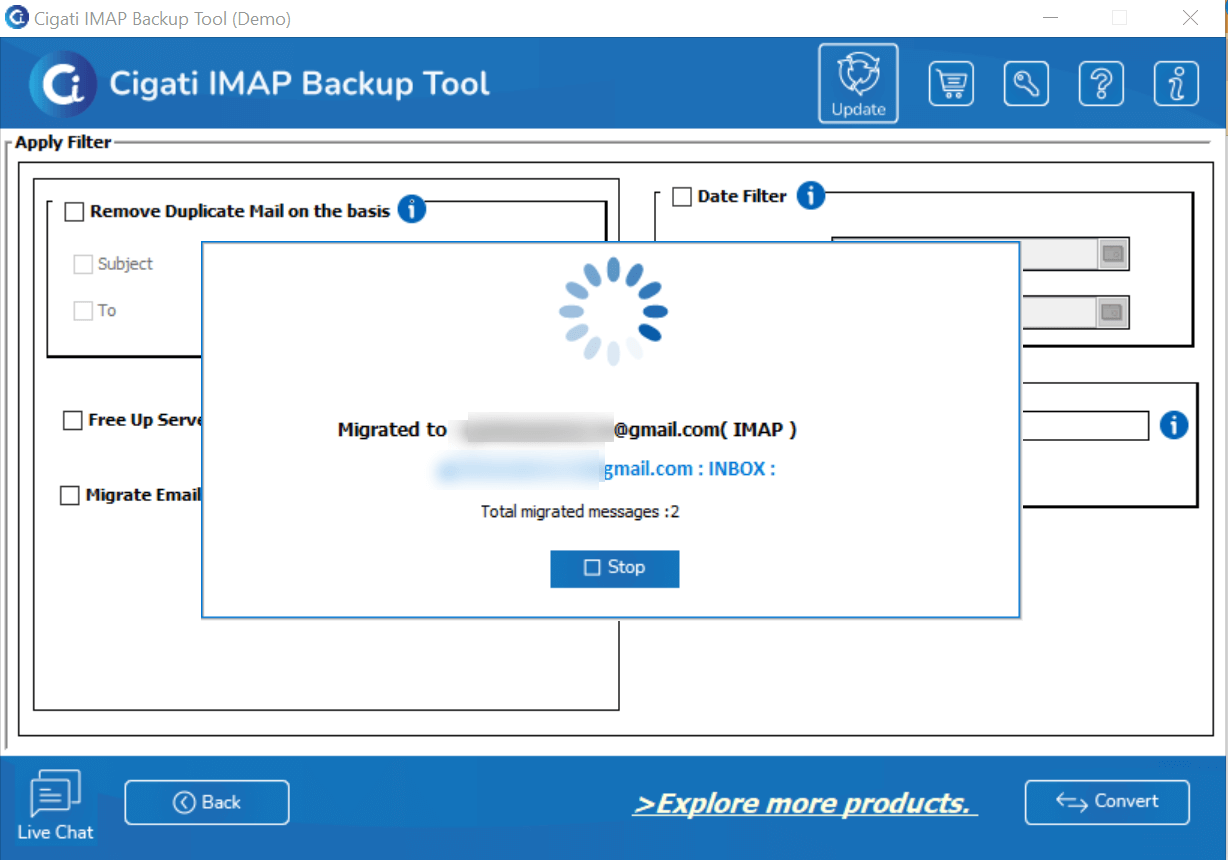Click the Convert button
Viewport: 1228px width, 860px height.
(1107, 802)
